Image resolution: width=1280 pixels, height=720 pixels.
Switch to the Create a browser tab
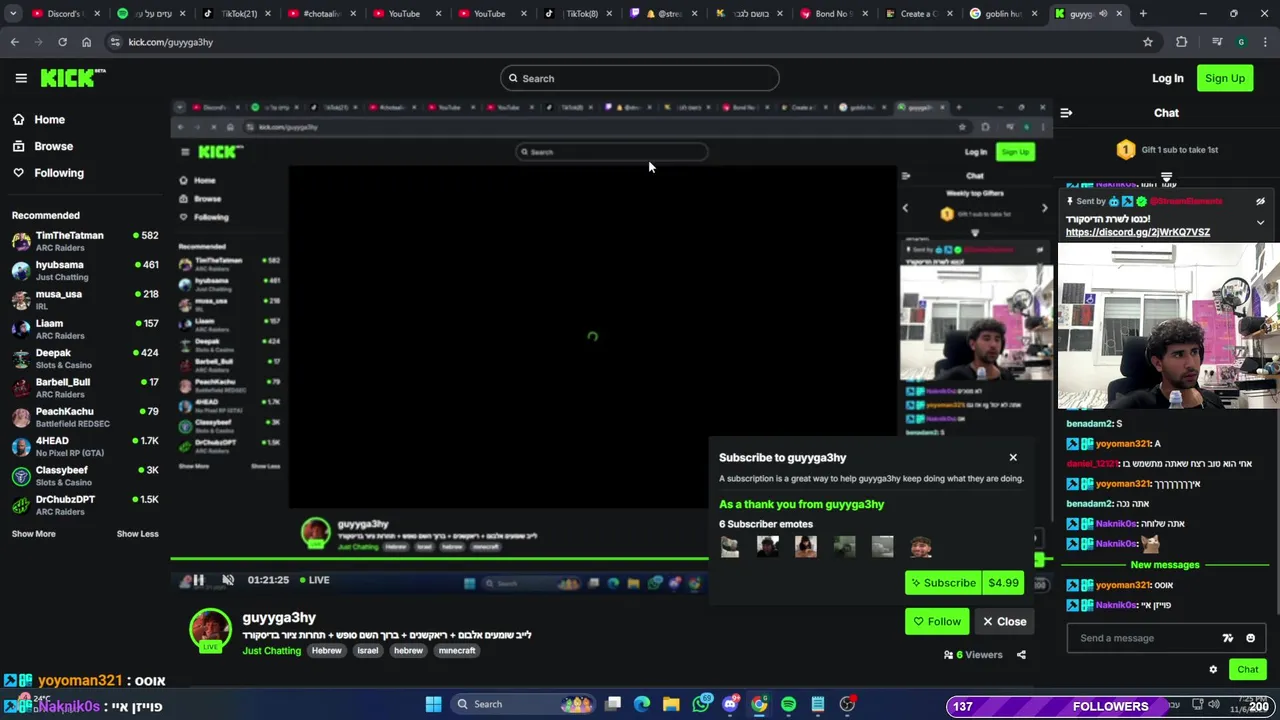[917, 14]
